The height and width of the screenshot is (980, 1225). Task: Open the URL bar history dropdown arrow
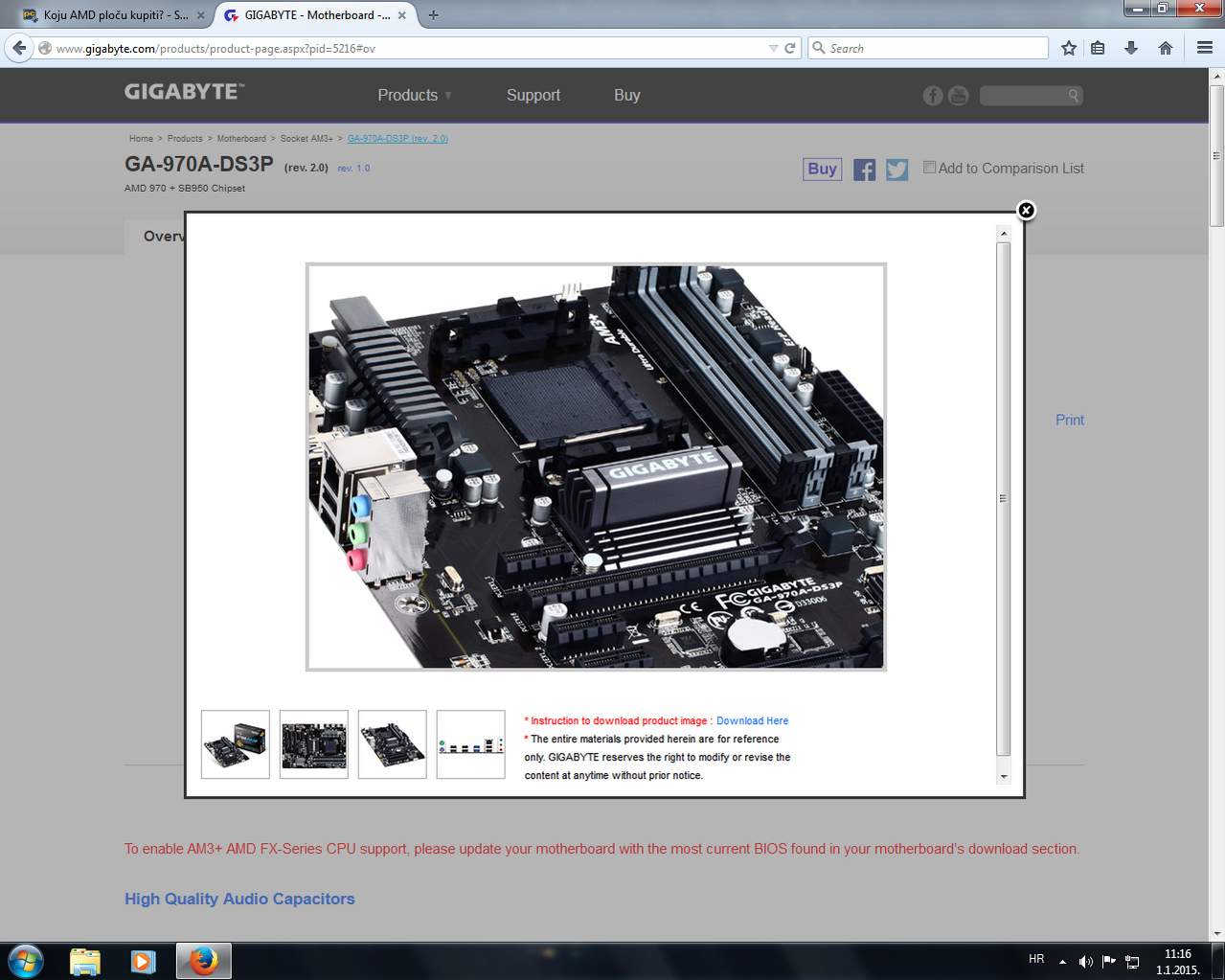point(773,48)
